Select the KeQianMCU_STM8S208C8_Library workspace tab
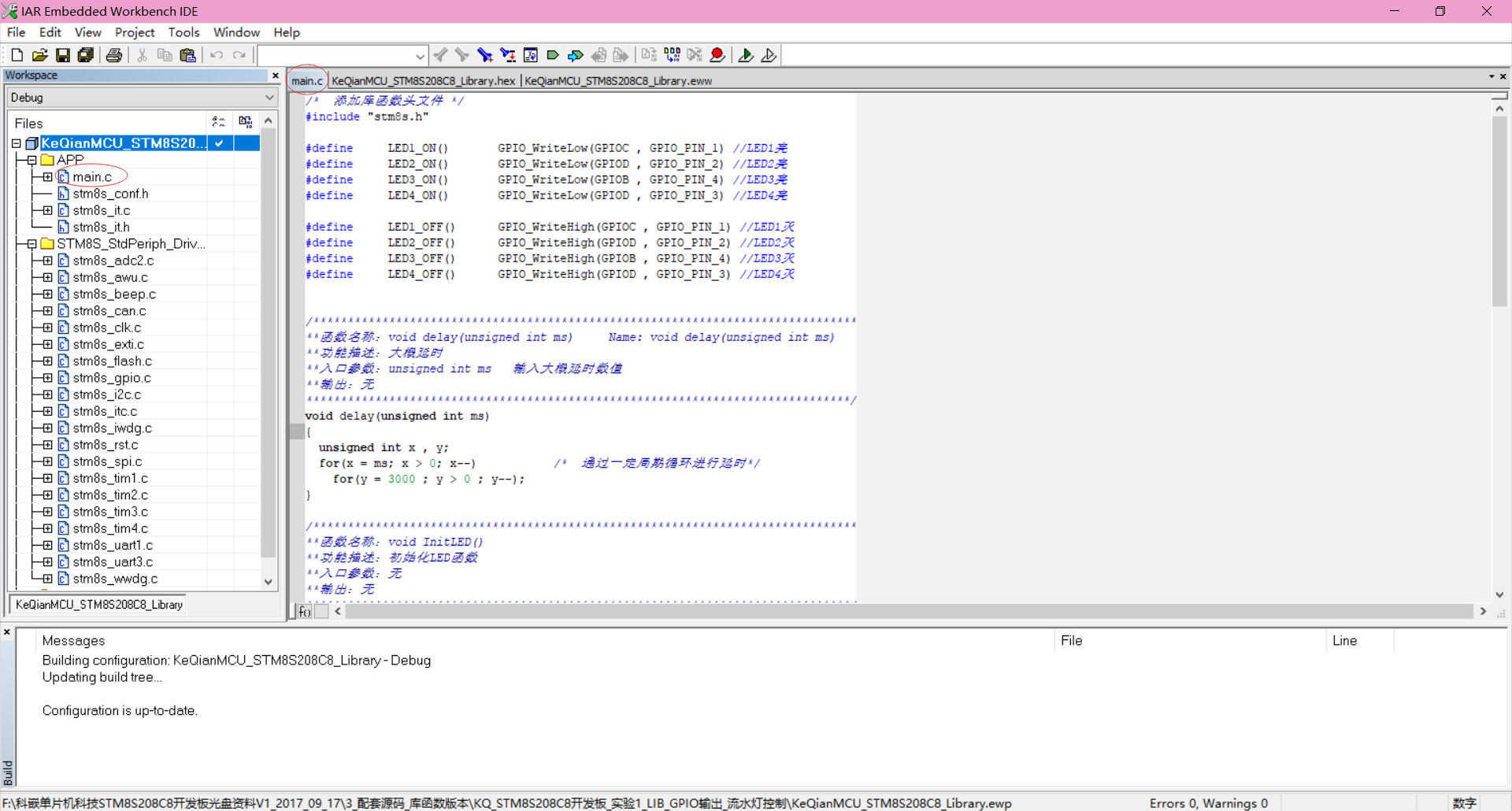 click(99, 605)
